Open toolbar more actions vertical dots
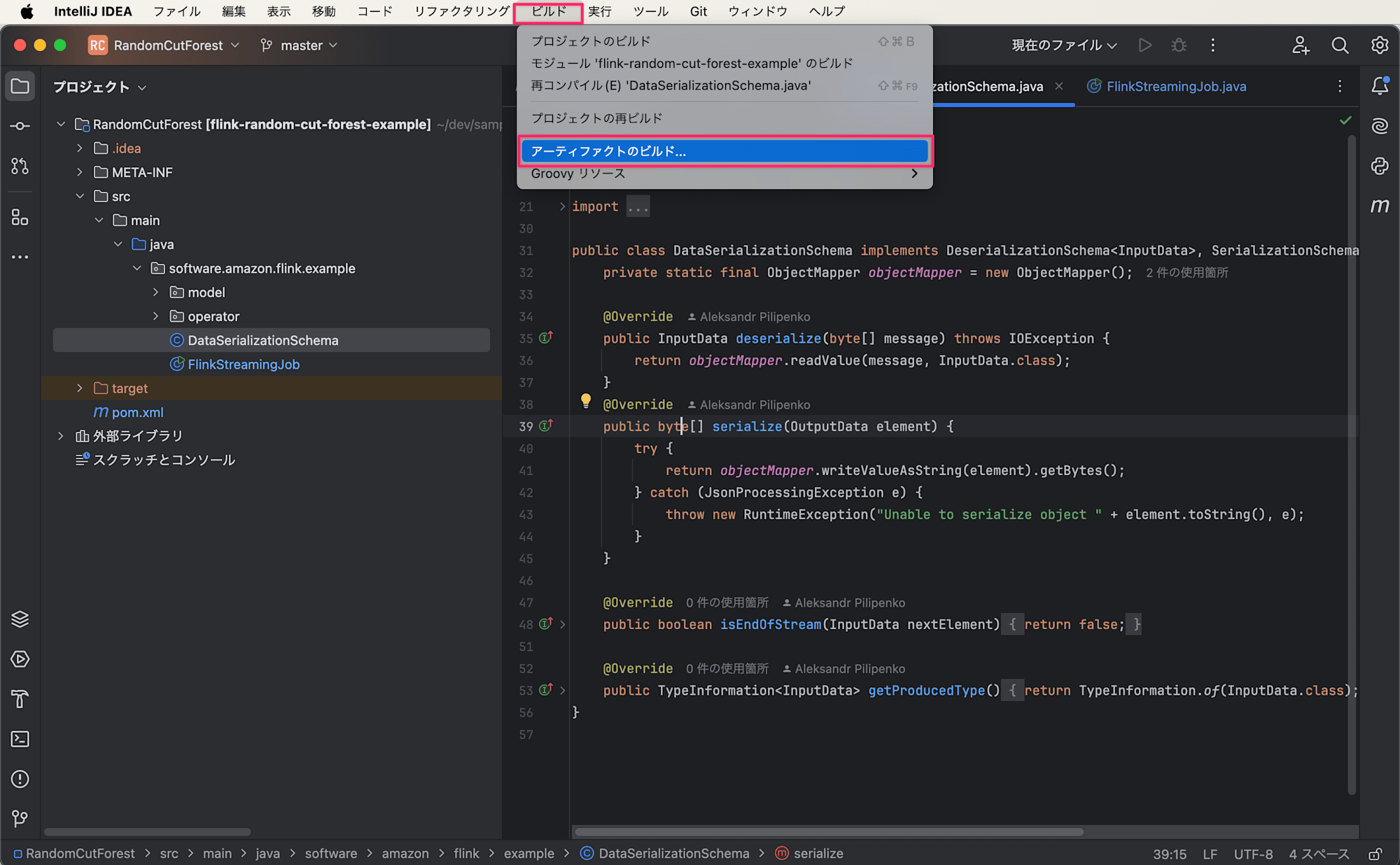 pos(1213,45)
